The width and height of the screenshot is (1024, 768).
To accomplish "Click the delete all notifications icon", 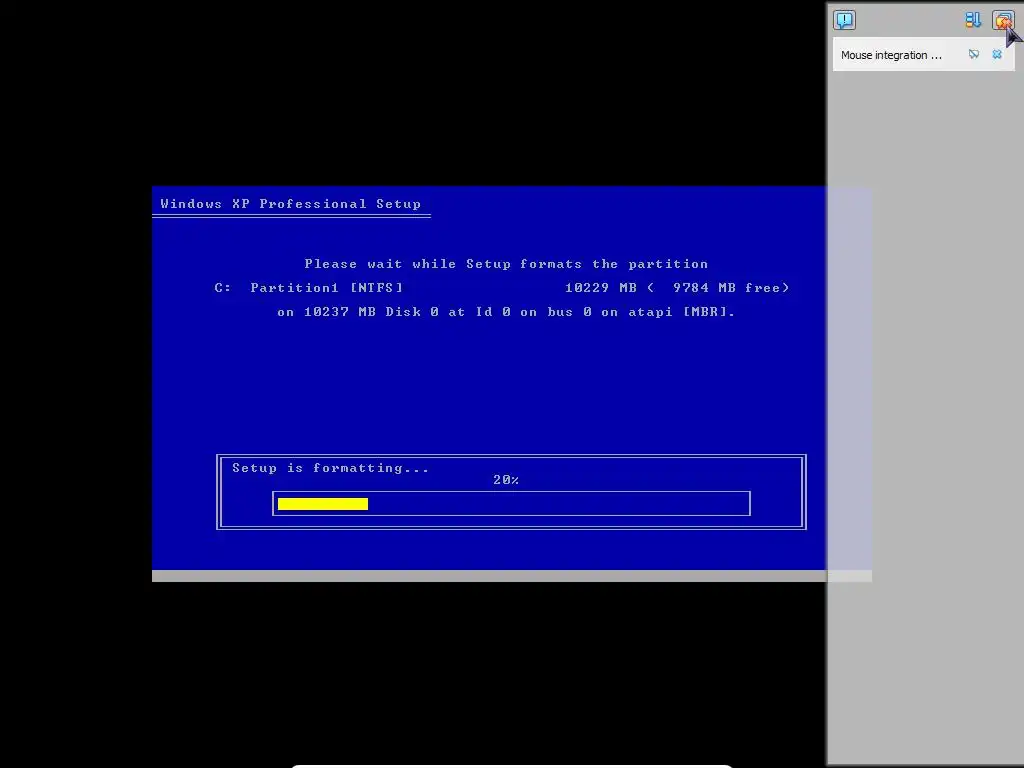I will coord(1003,20).
